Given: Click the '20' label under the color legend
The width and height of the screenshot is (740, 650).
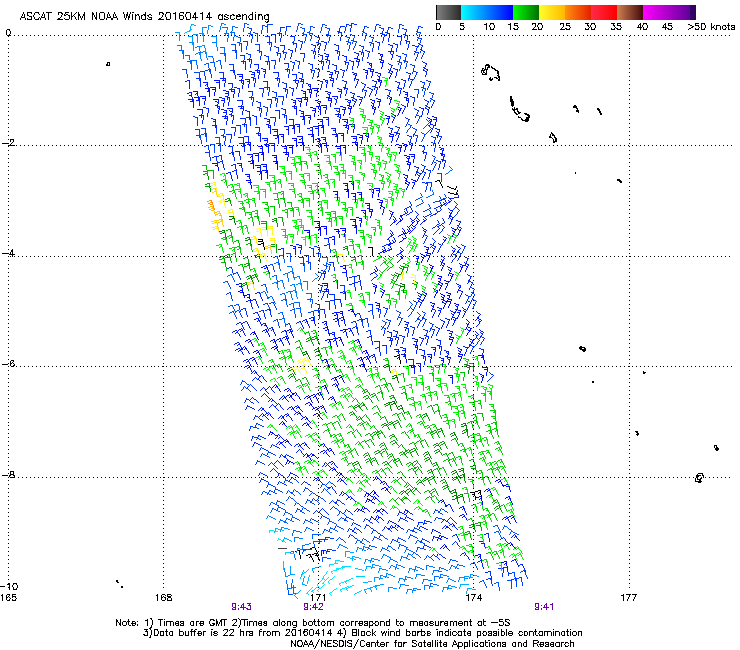Looking at the screenshot, I should 537,27.
